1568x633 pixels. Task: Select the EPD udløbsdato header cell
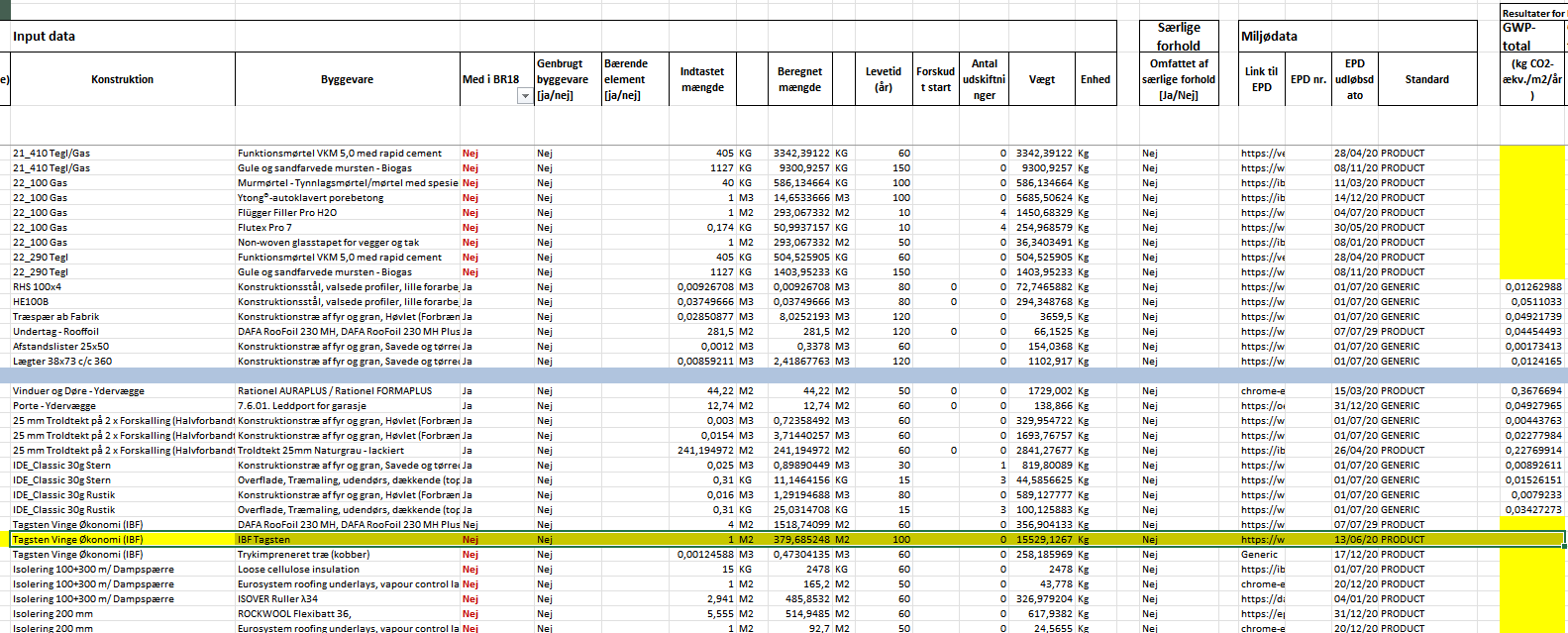tap(1354, 79)
